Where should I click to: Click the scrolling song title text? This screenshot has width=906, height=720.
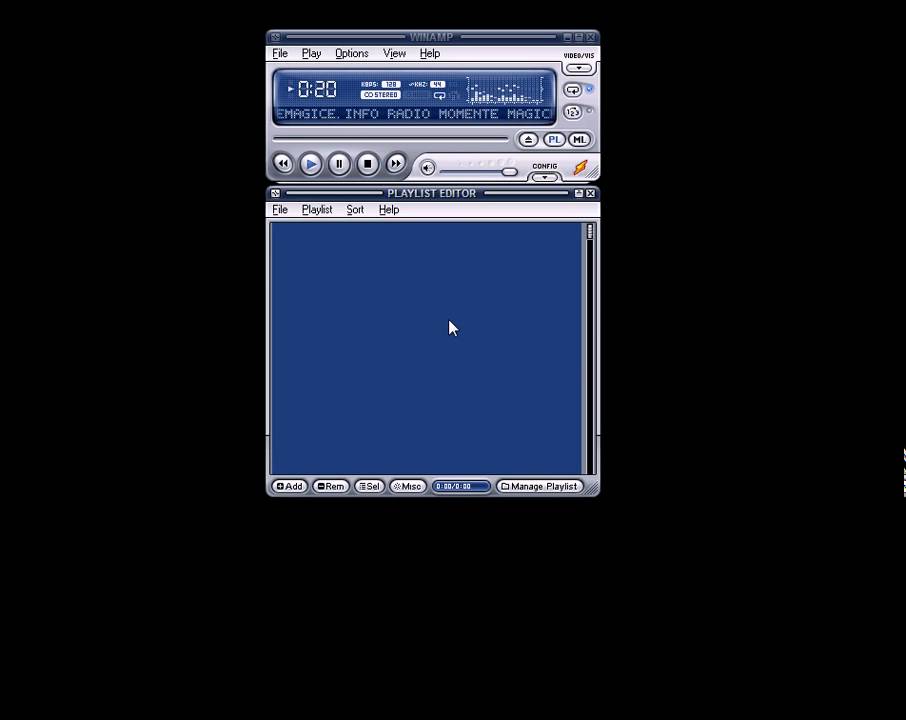[414, 114]
